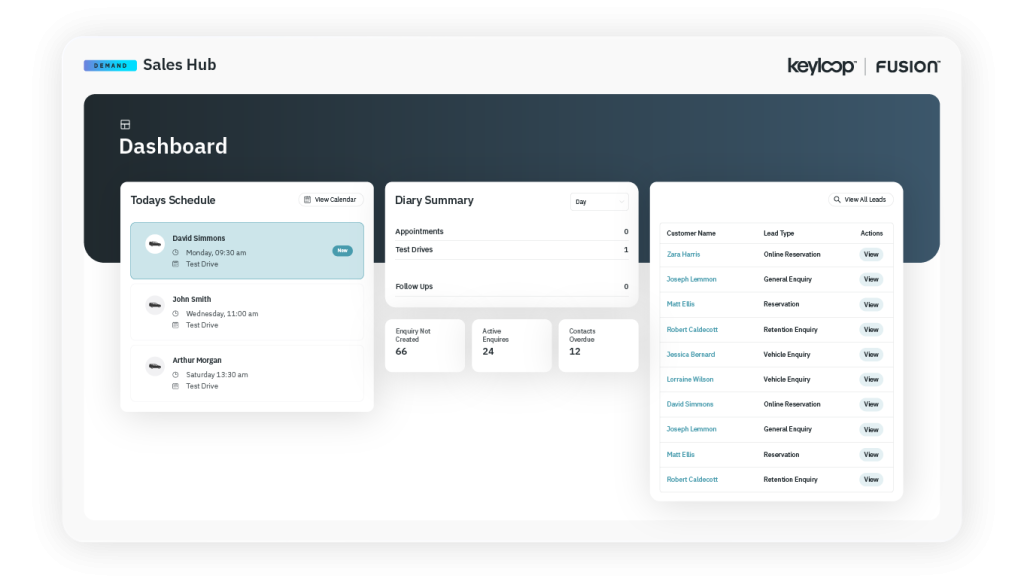Viewport: 1024px width, 579px height.
Task: Open the Day dropdown in Diary Summary
Action: tap(599, 201)
